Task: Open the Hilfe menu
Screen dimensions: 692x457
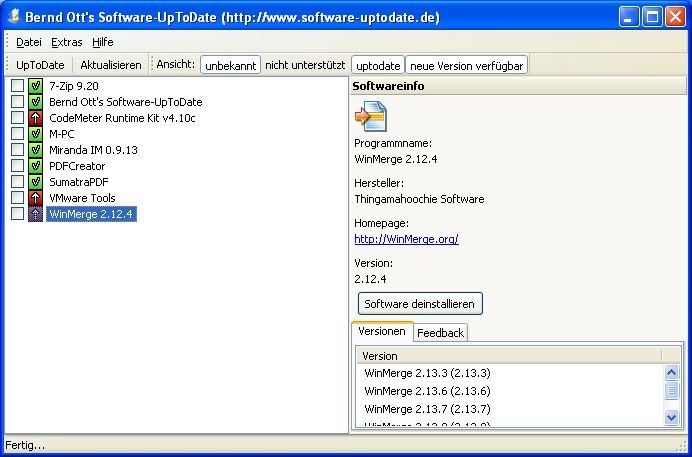Action: (103, 42)
